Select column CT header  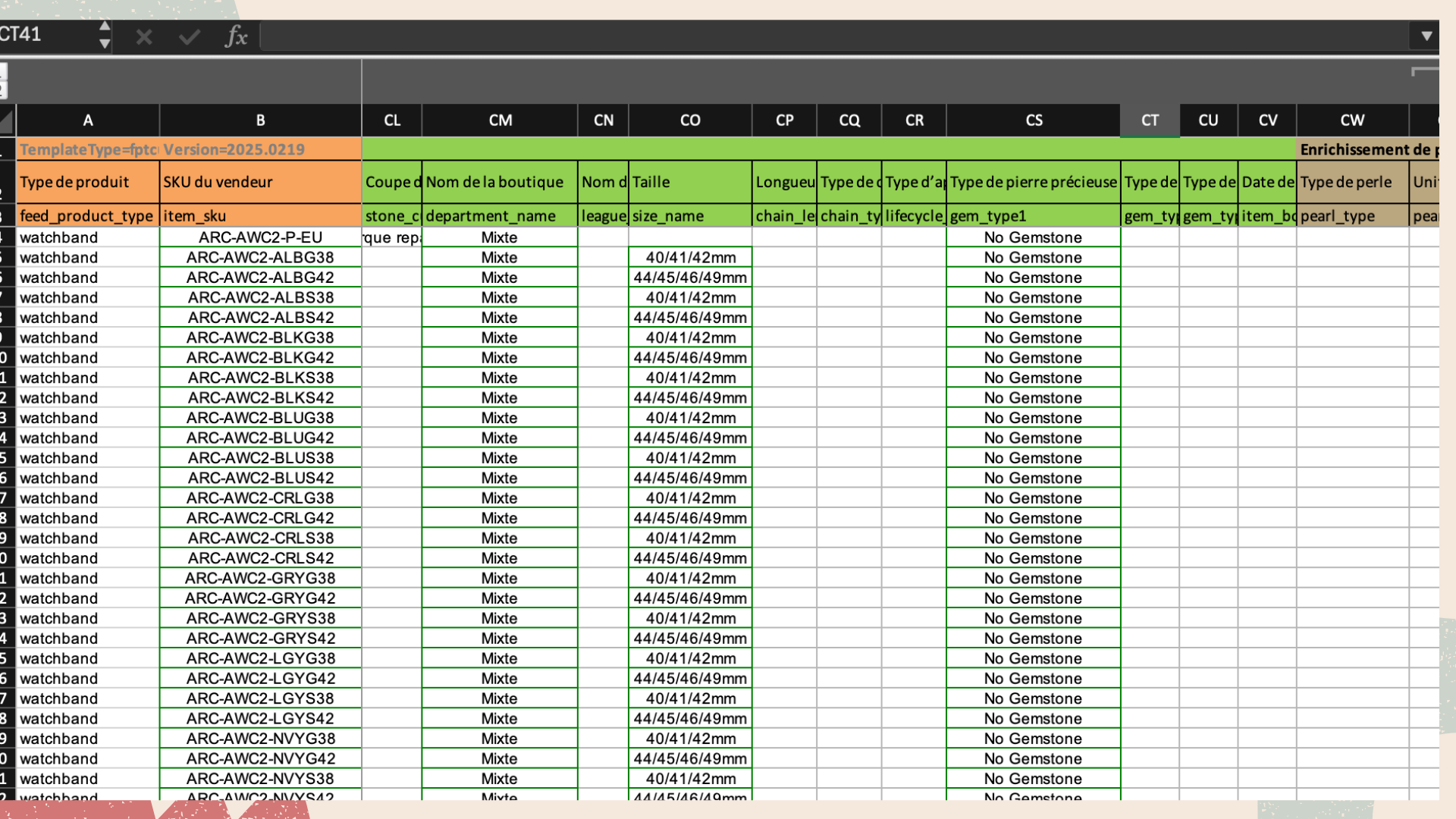coord(1150,121)
